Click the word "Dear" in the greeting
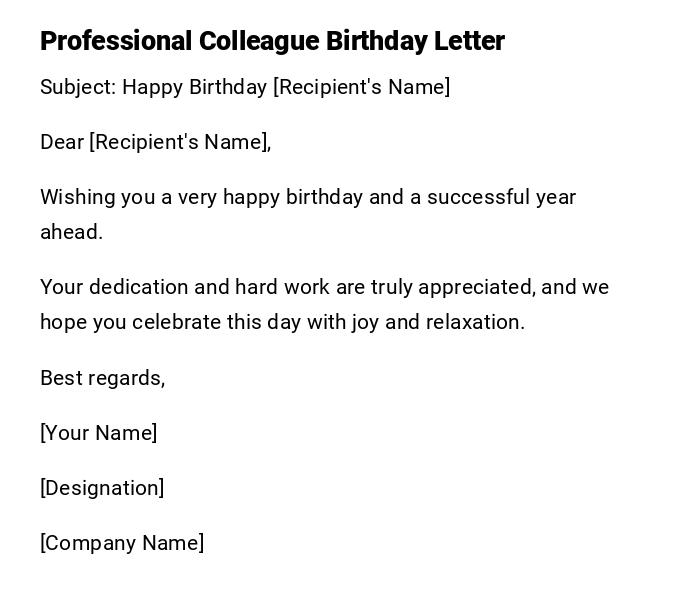Image resolution: width=700 pixels, height=606 pixels. (62, 142)
